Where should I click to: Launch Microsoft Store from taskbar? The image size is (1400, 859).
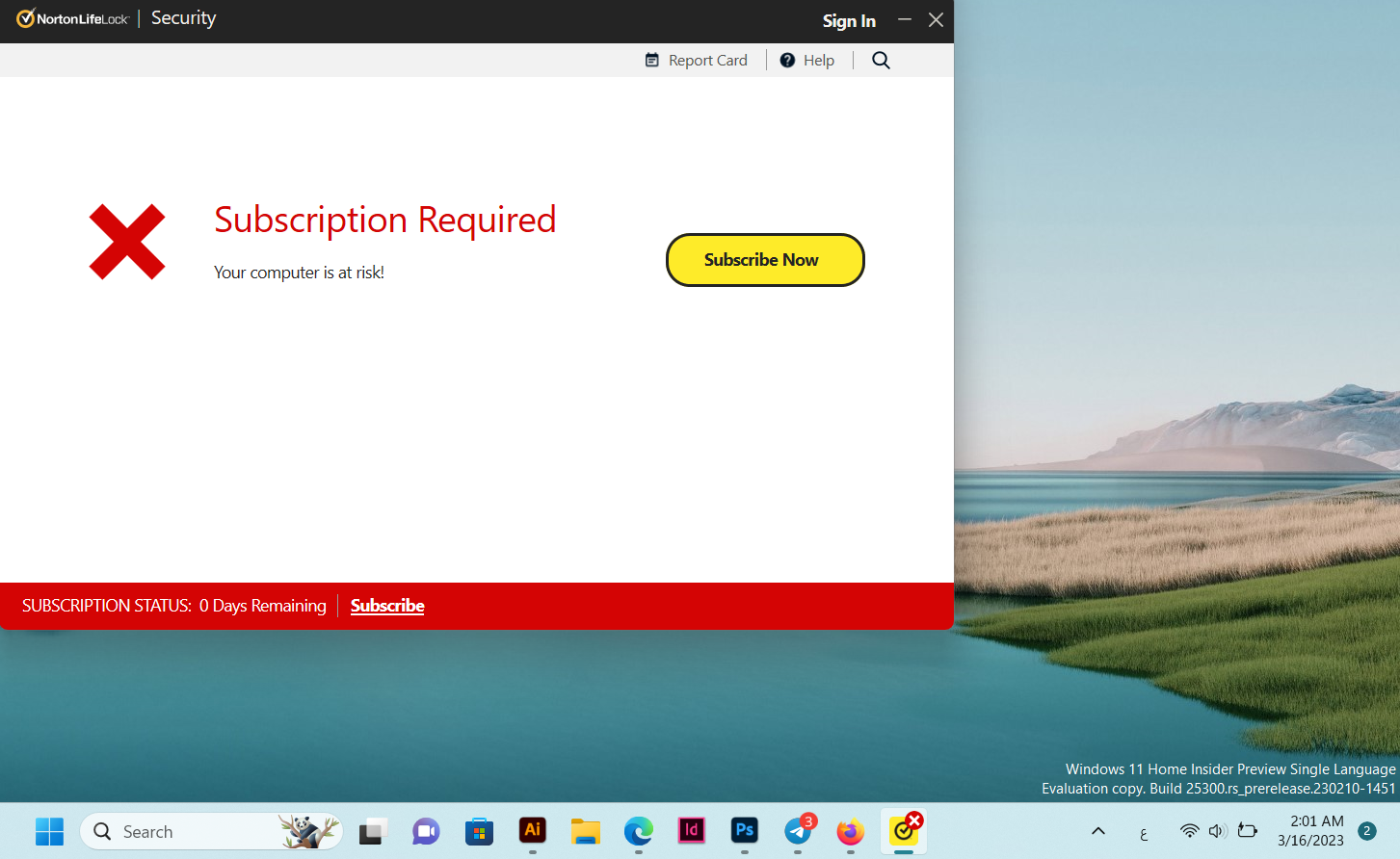pos(479,831)
